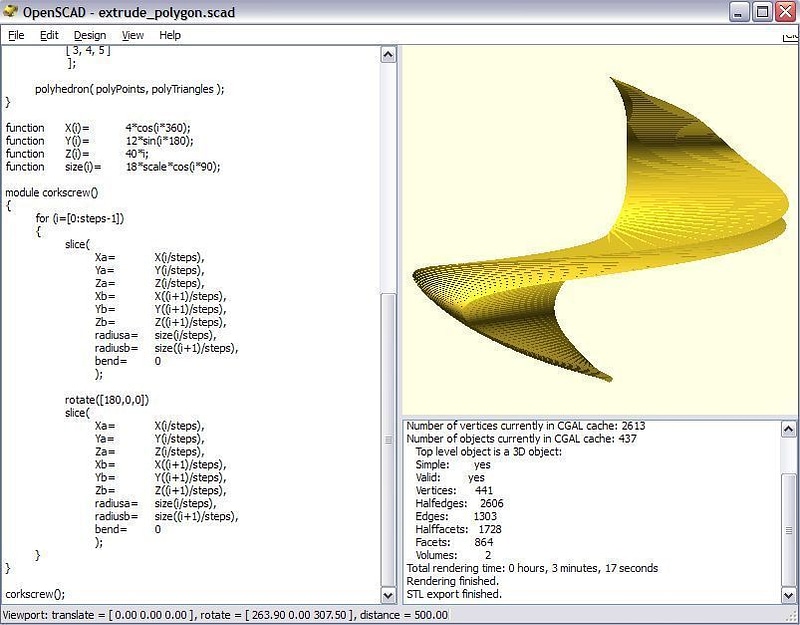Click the 'Halffacets: 1728' console line

[x=458, y=530]
